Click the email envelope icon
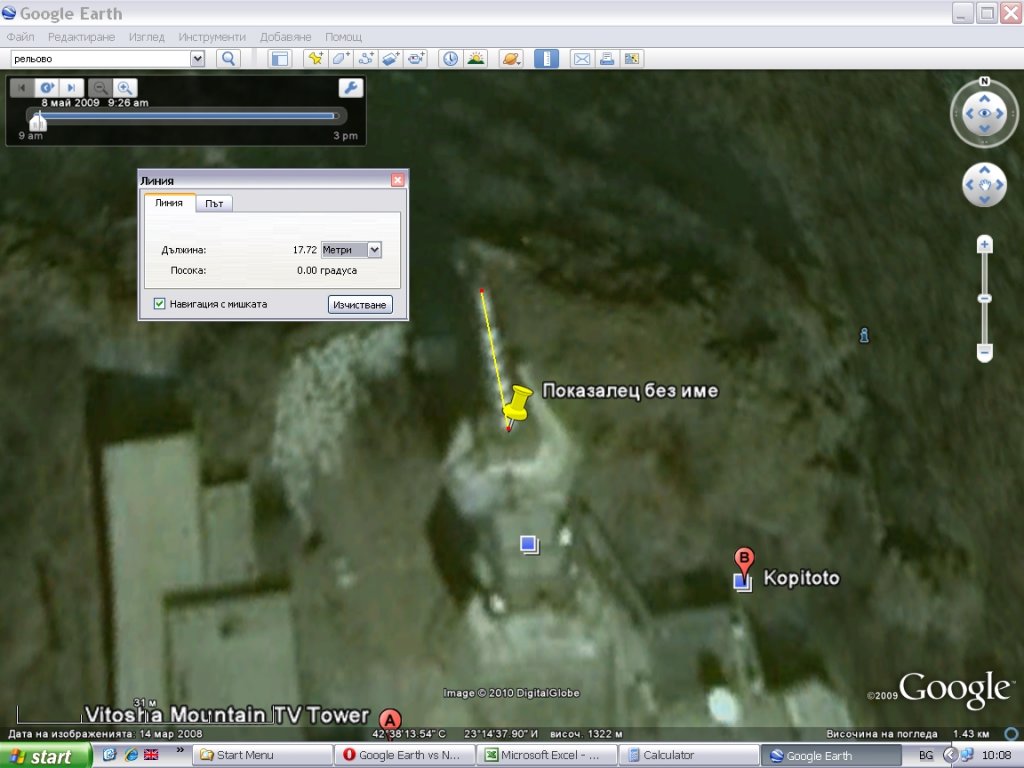 coord(582,59)
